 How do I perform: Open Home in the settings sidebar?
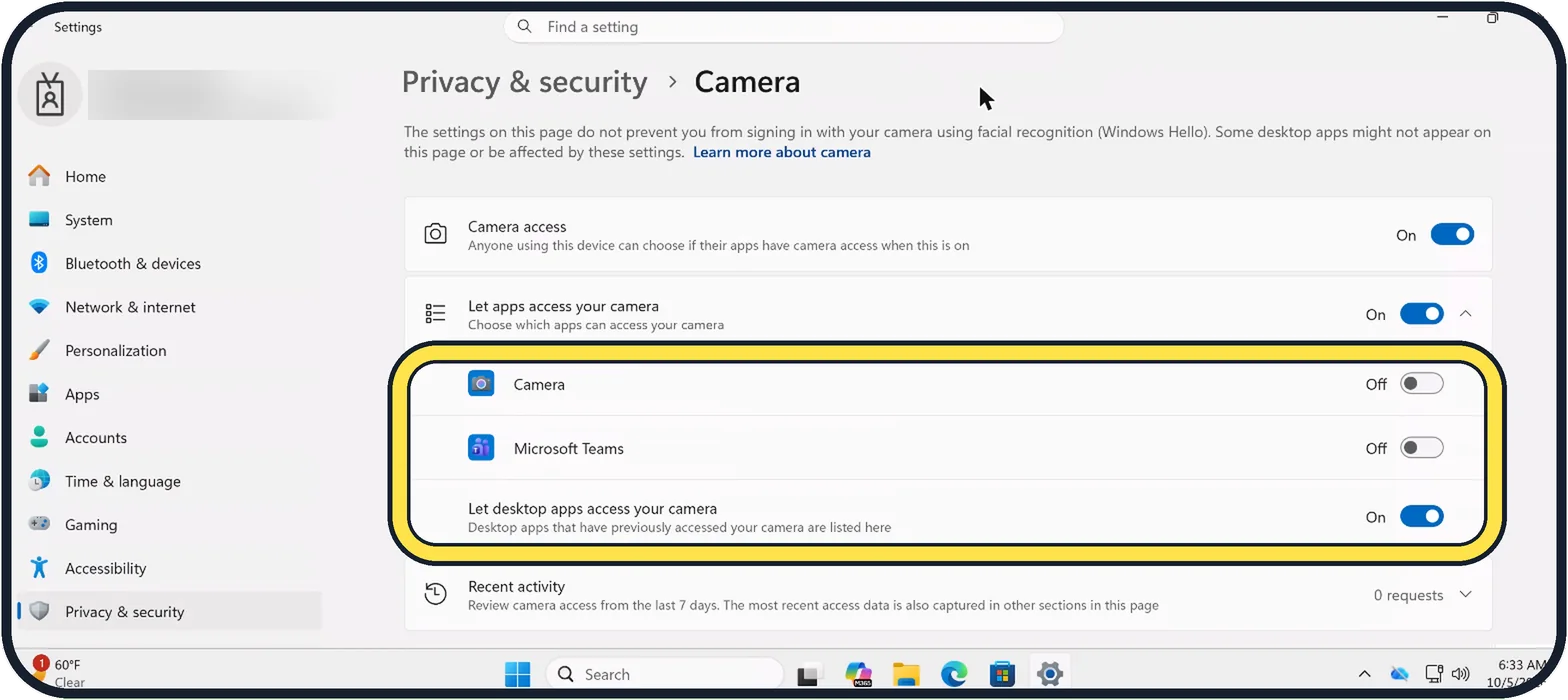pyautogui.click(x=170, y=176)
